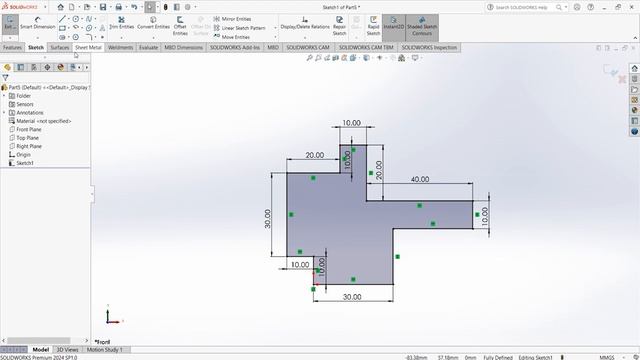Screen dimensions: 640x360
Task: Click Convert Entities tool
Action: tap(153, 23)
